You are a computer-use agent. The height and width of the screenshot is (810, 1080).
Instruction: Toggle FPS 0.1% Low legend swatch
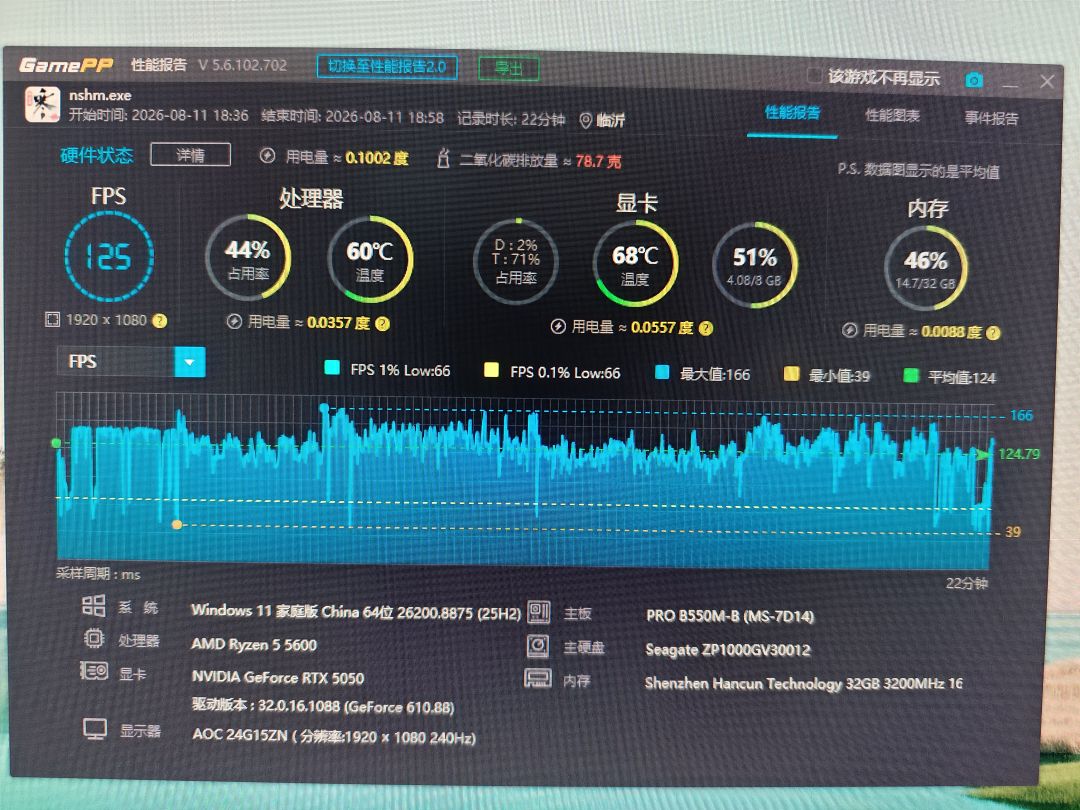click(x=491, y=370)
